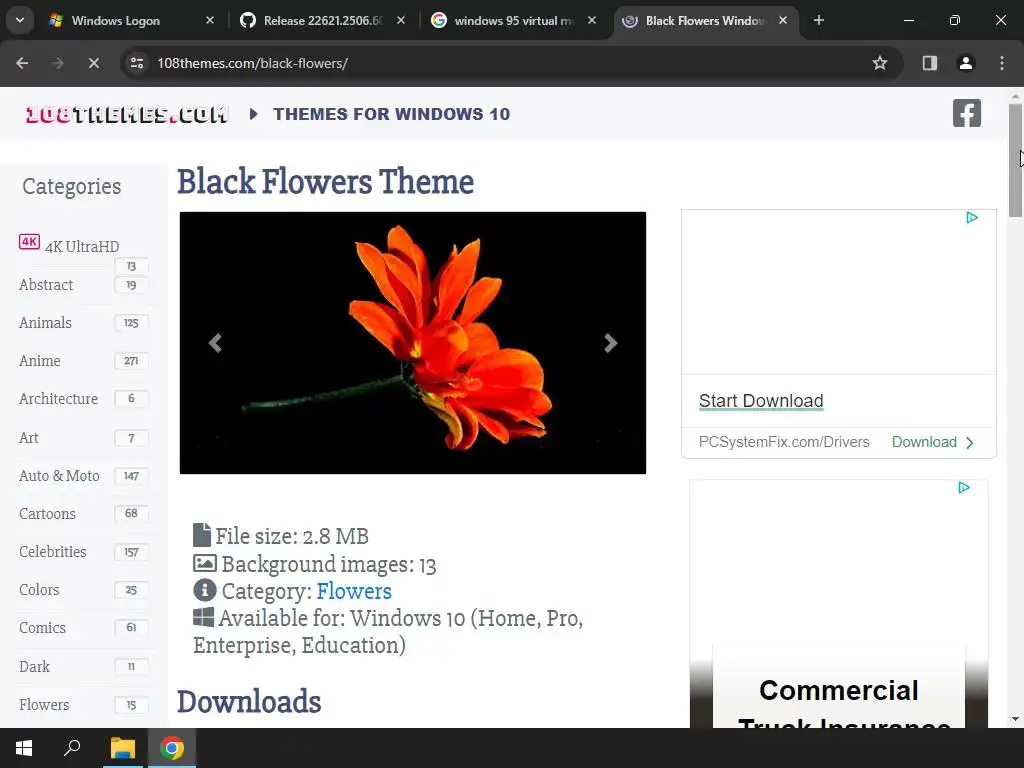This screenshot has height=768, width=1024.
Task: Close the Release 22621.2506 tab
Action: [x=400, y=20]
